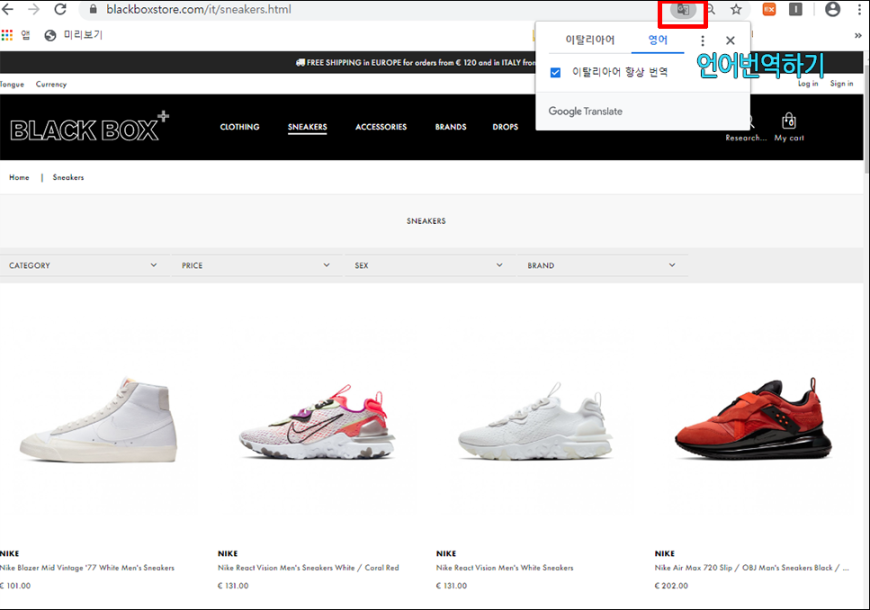
Task: Expand the PRICE filter dropdown
Action: (255, 265)
